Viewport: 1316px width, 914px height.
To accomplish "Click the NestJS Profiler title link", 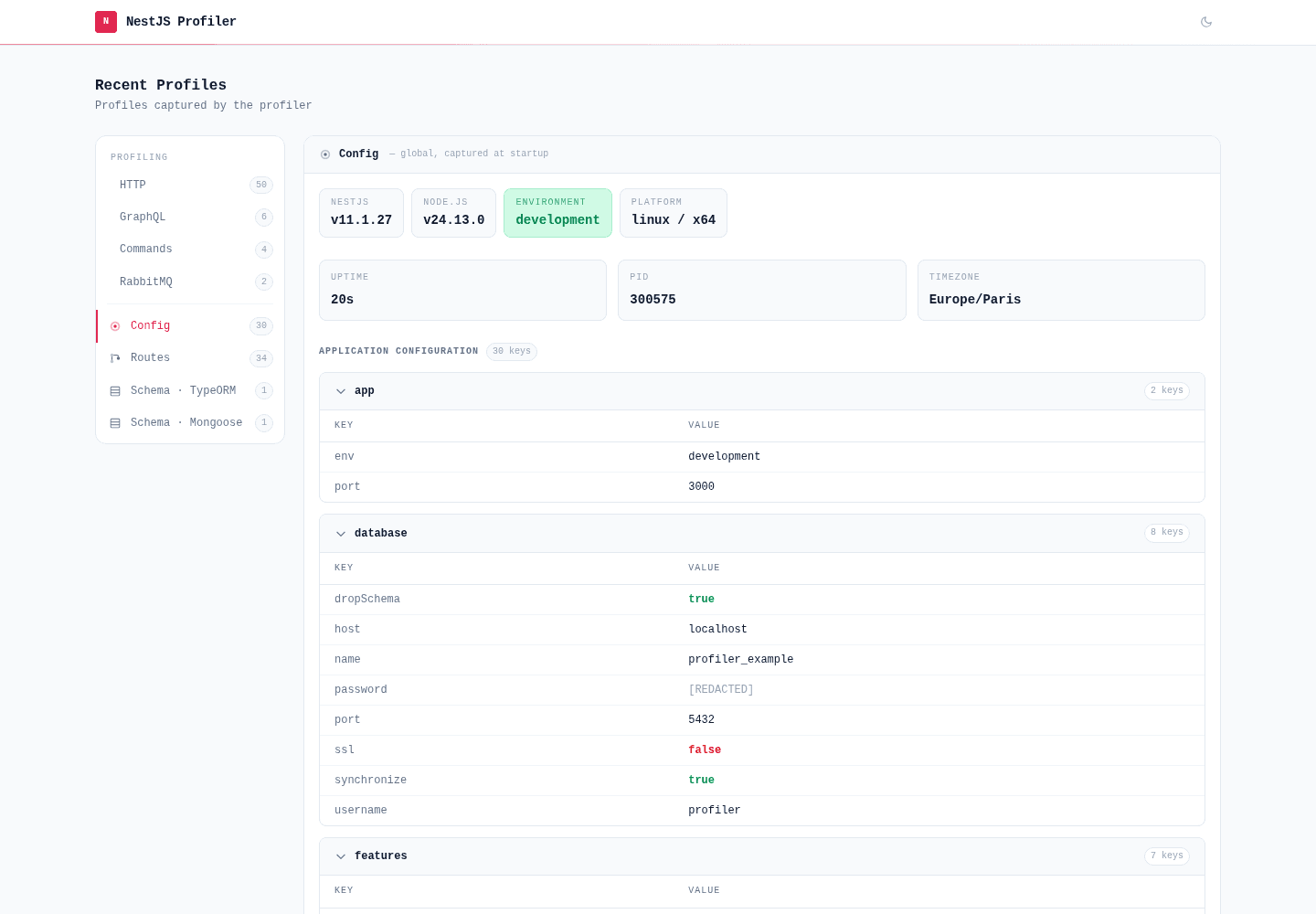I will coord(181,22).
